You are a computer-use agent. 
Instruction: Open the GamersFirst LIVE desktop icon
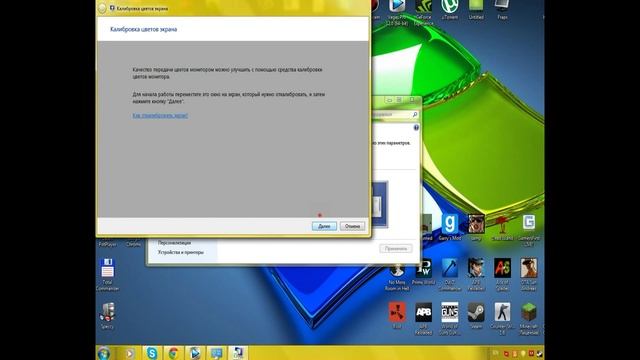(529, 230)
